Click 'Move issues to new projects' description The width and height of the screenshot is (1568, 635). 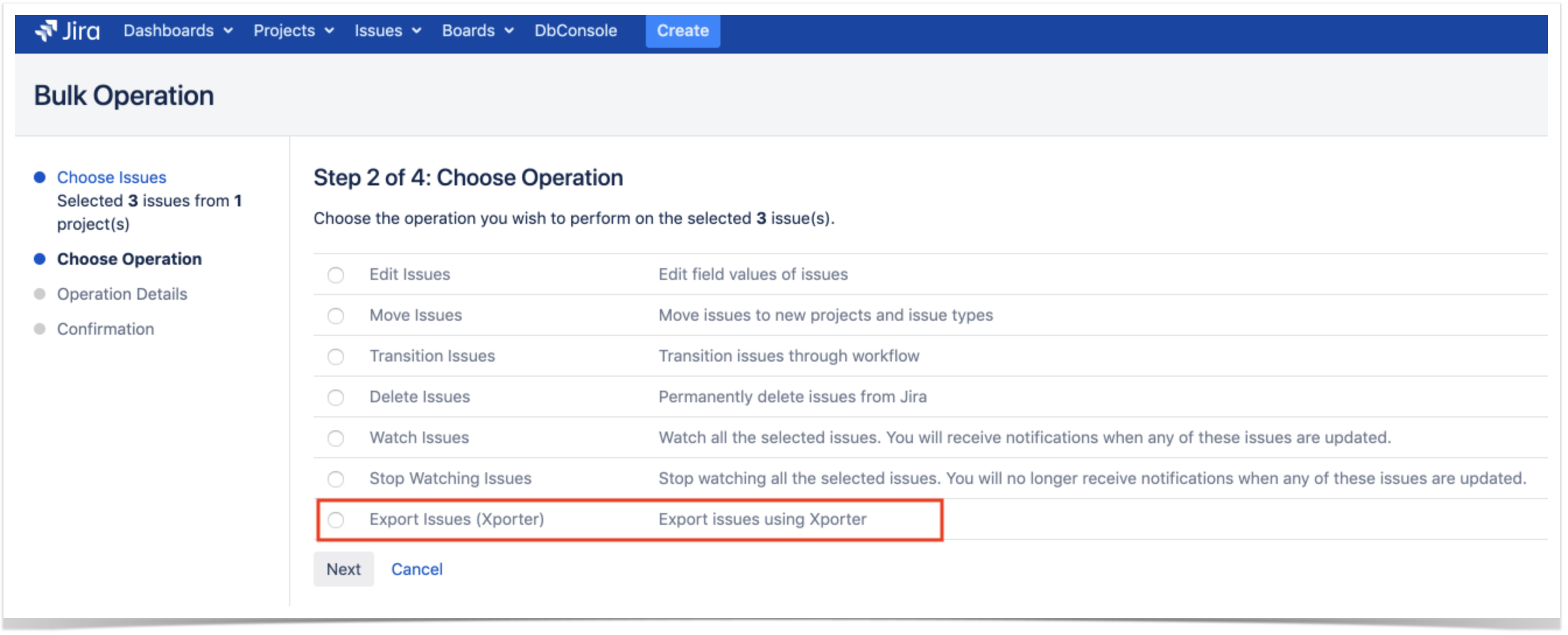point(825,315)
